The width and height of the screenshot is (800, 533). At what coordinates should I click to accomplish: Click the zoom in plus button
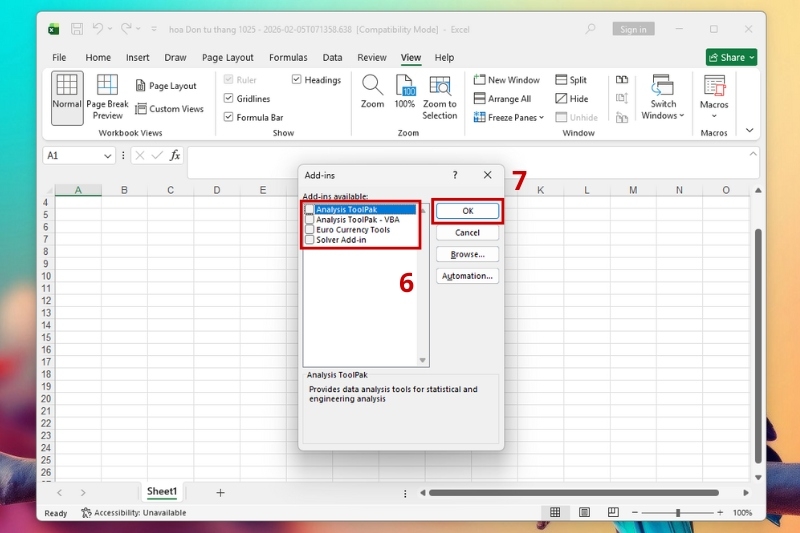pyautogui.click(x=720, y=513)
